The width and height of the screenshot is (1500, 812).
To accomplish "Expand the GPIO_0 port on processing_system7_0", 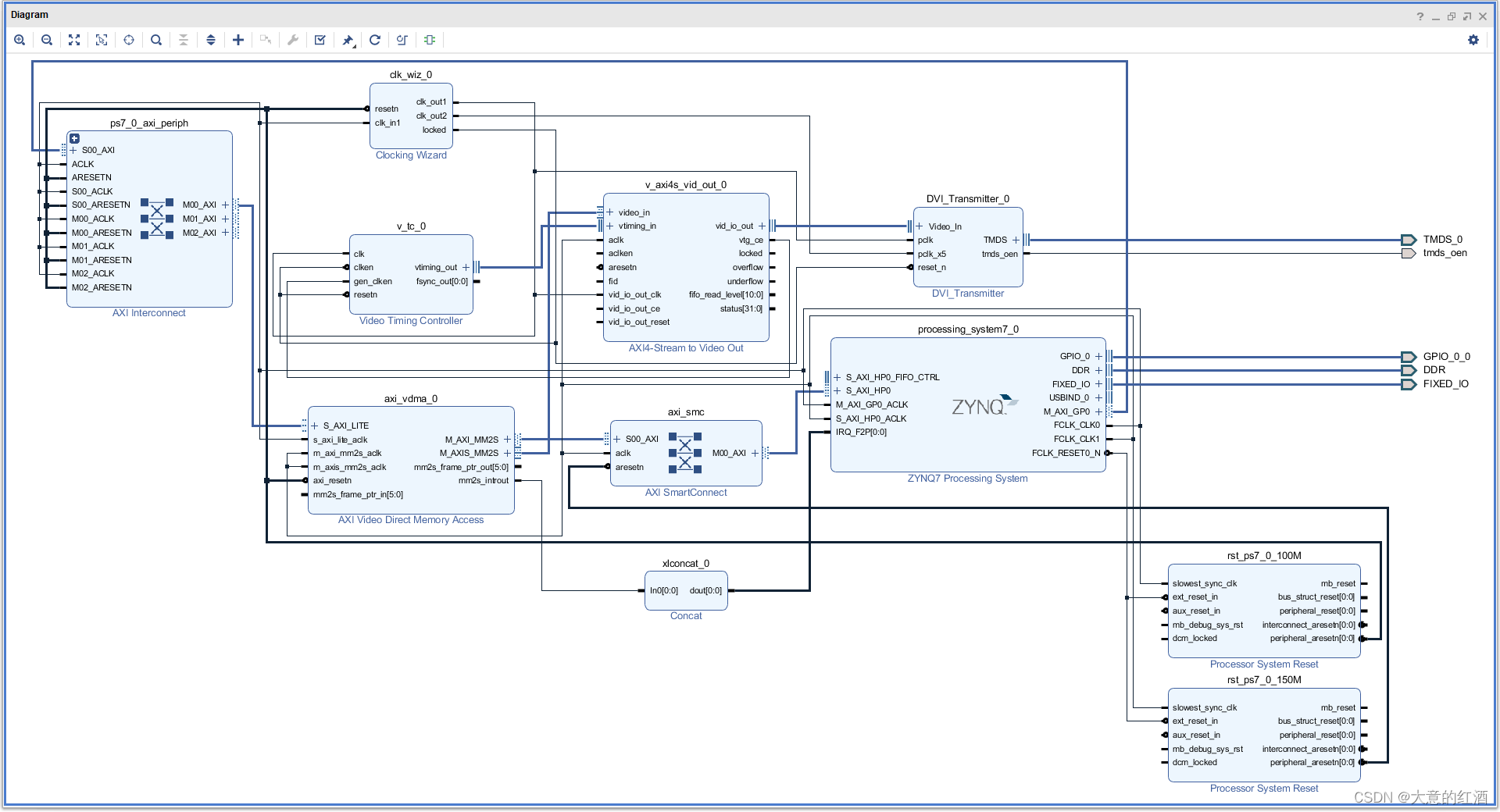I will pos(1098,356).
